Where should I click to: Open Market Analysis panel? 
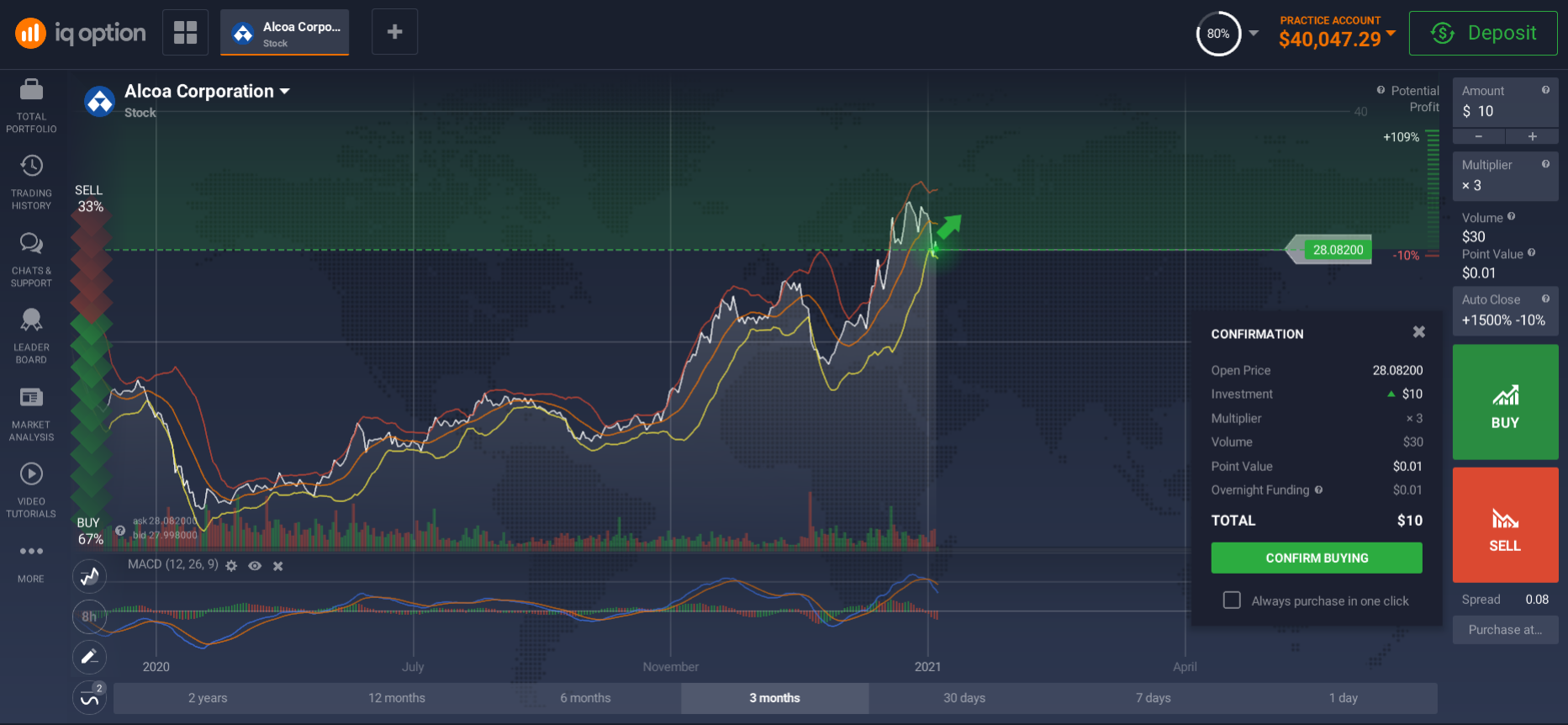pos(31,413)
